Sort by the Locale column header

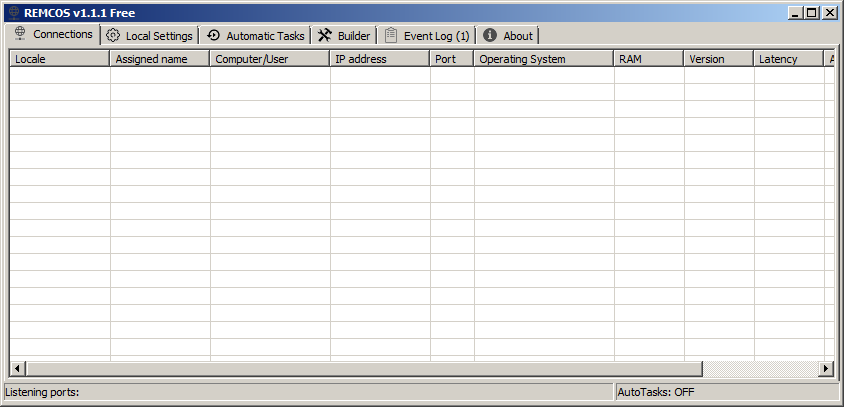point(59,59)
